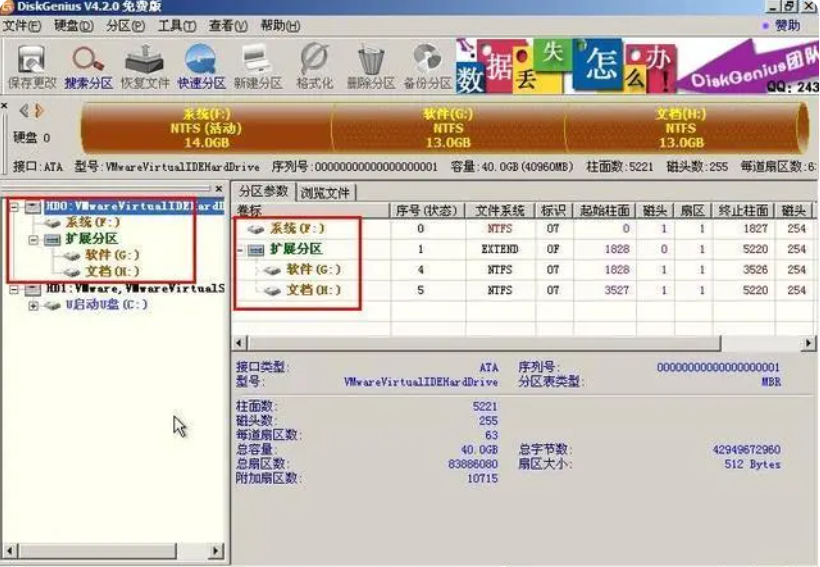This screenshot has width=820, height=567.
Task: Select the 软件(G:) partition bar segment
Action: [x=448, y=128]
